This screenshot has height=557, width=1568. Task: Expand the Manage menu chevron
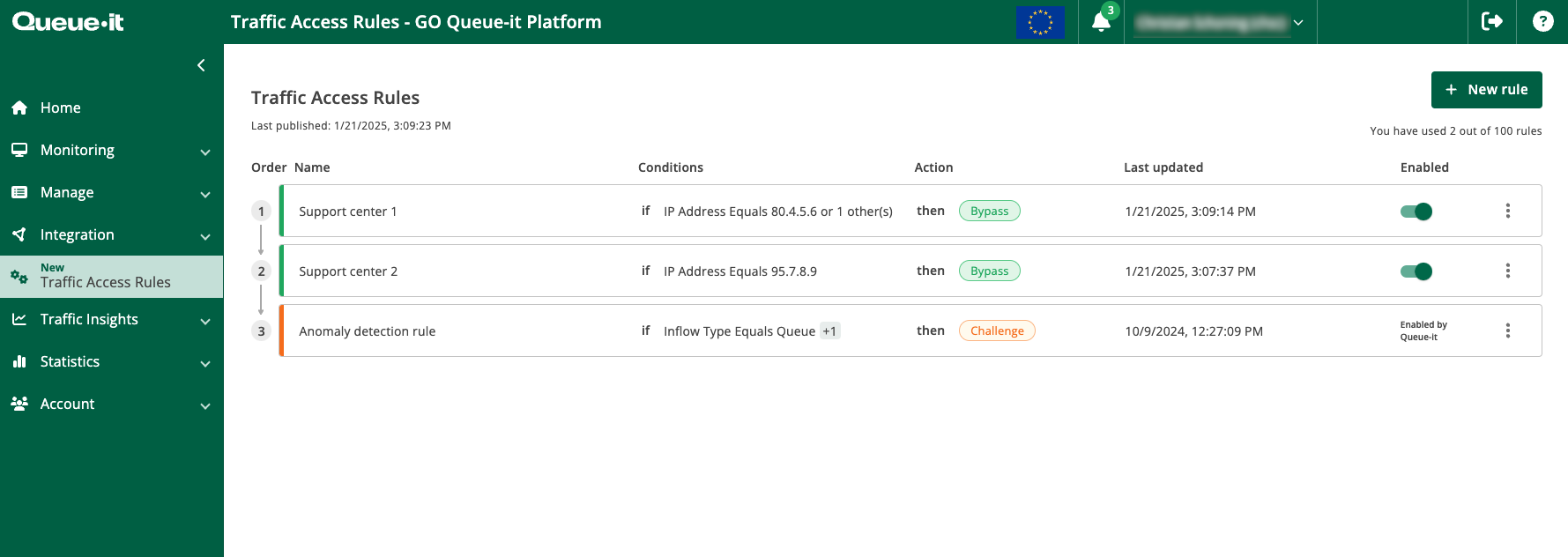[x=205, y=195]
